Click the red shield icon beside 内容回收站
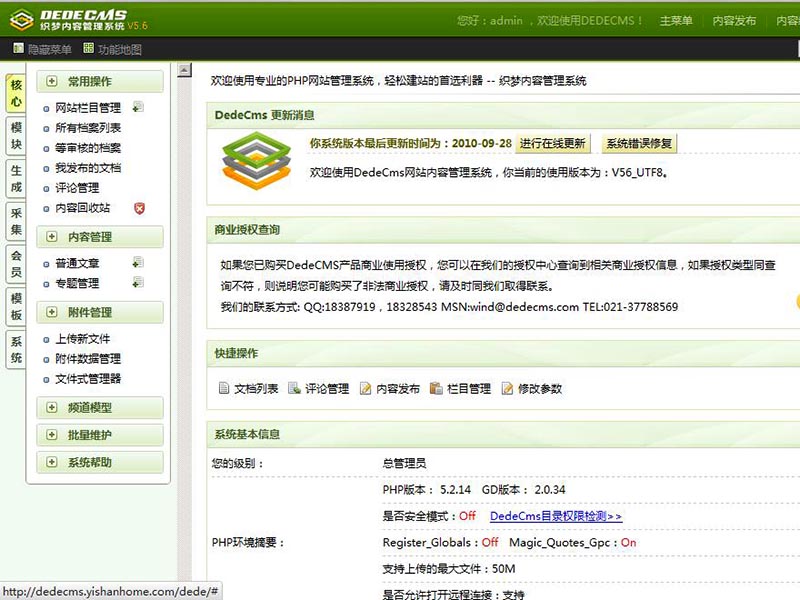 (139, 208)
